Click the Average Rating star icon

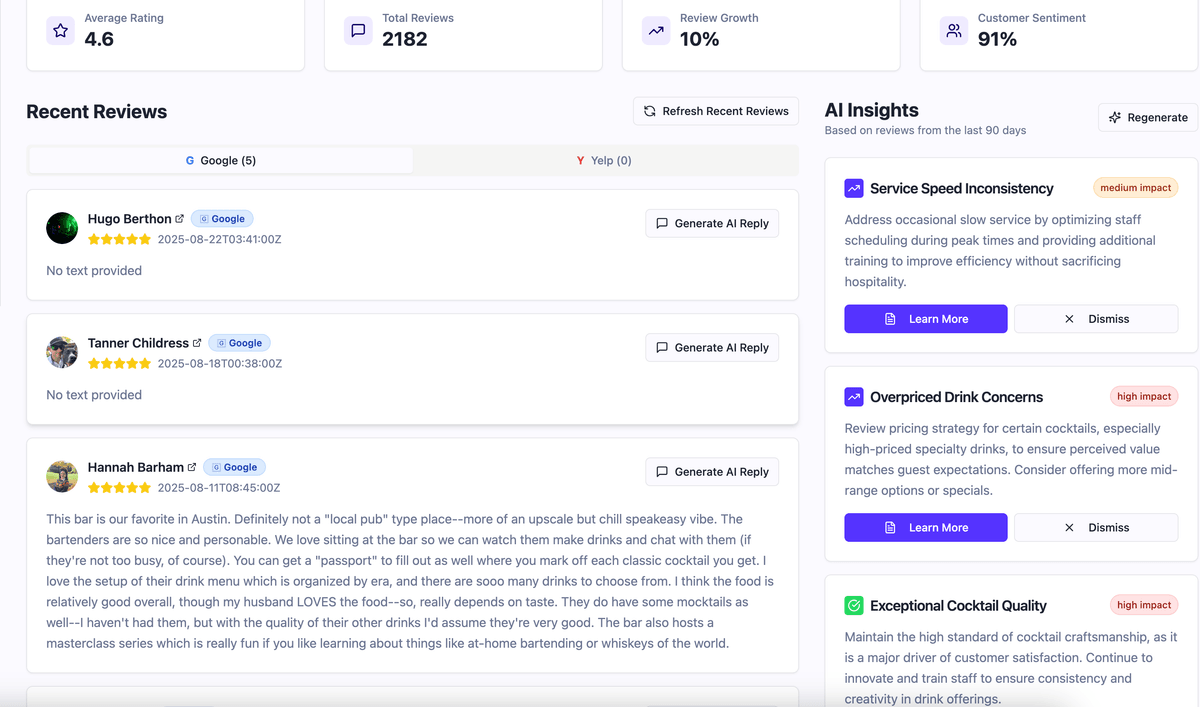tap(61, 30)
